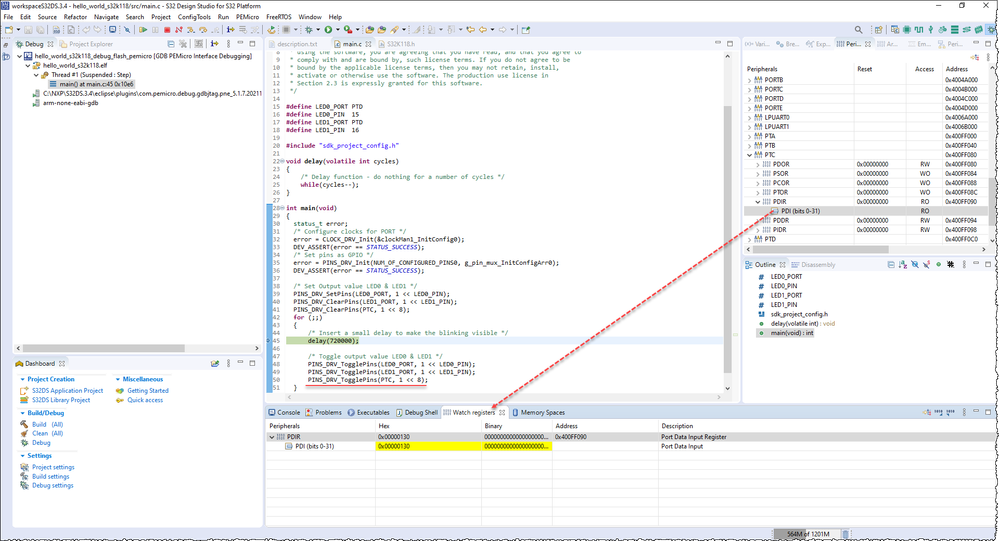Click the Back navigation arrow in toolbar
The height and width of the screenshot is (541, 999).
(482, 29)
